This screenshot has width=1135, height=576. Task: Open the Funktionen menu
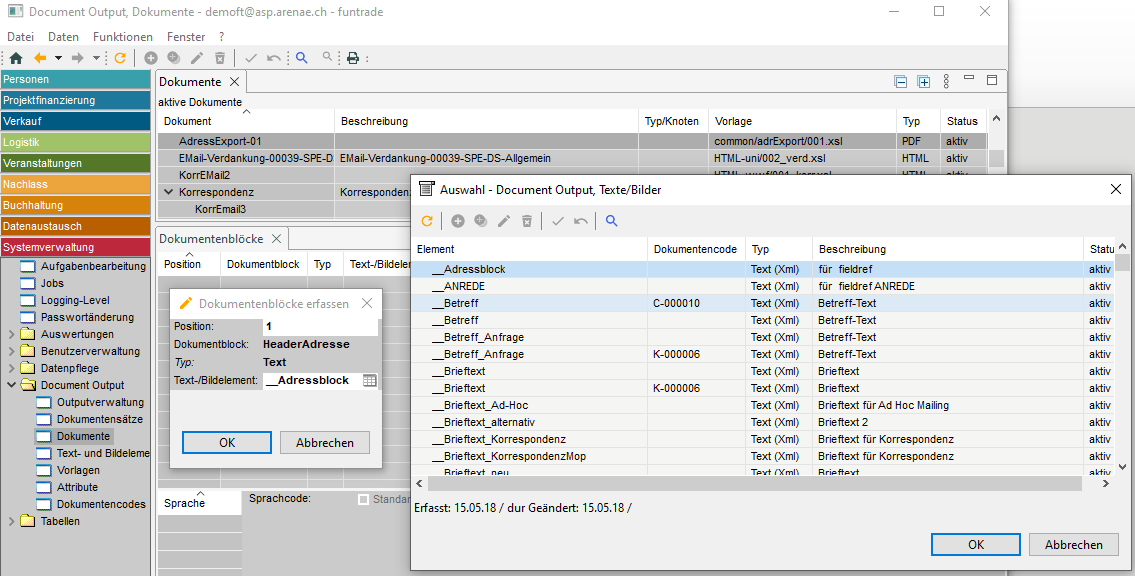[123, 37]
